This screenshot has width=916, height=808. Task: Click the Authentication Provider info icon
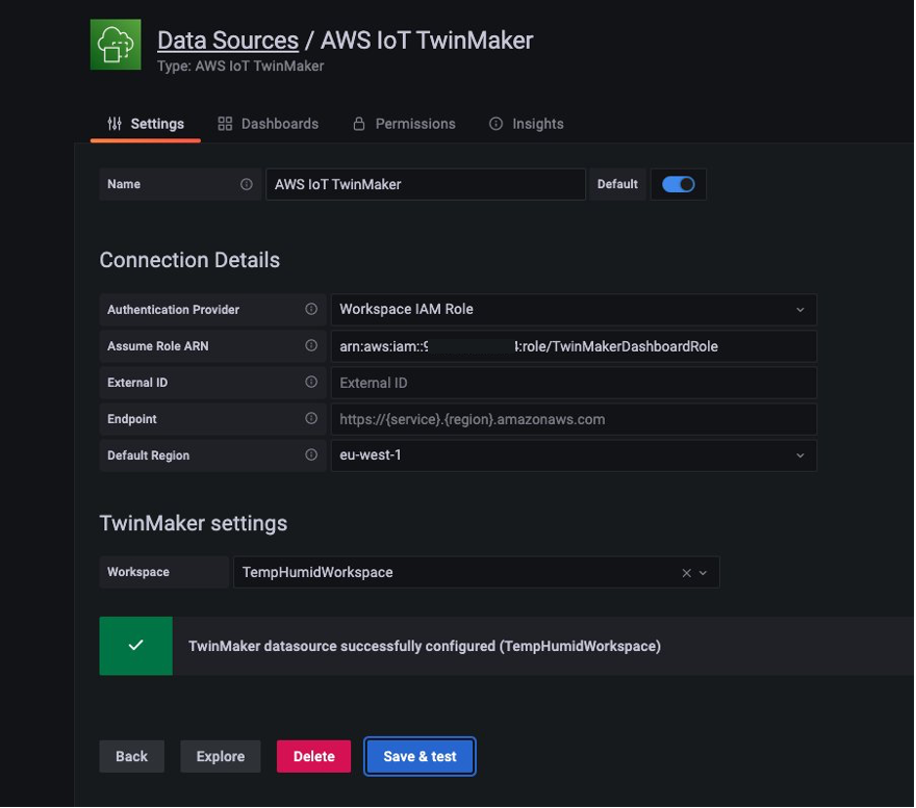(x=311, y=309)
